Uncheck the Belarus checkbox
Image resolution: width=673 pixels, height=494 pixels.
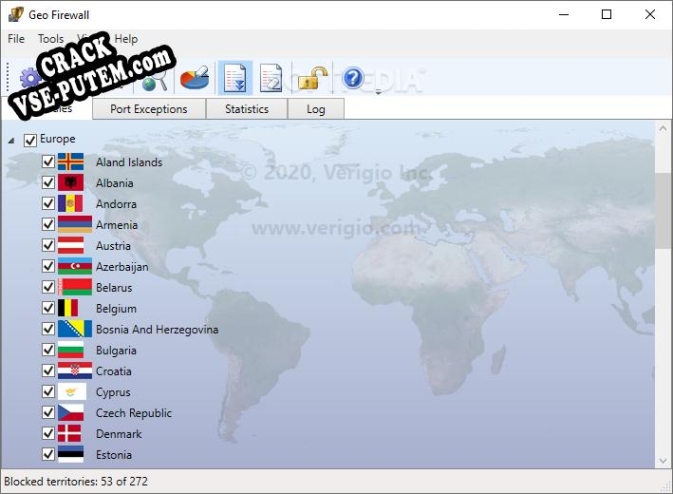tap(48, 287)
